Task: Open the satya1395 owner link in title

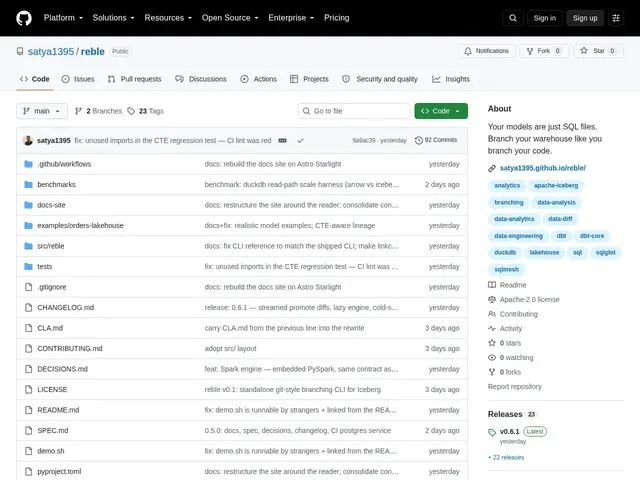Action: pos(51,51)
